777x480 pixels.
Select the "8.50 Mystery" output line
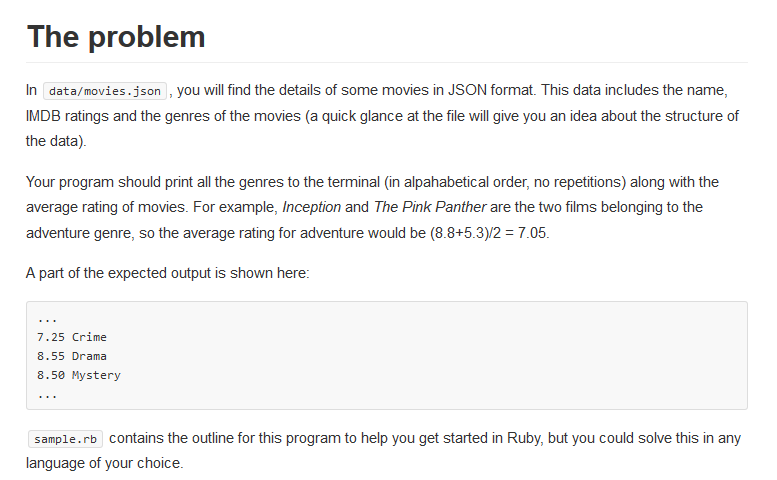(x=79, y=375)
